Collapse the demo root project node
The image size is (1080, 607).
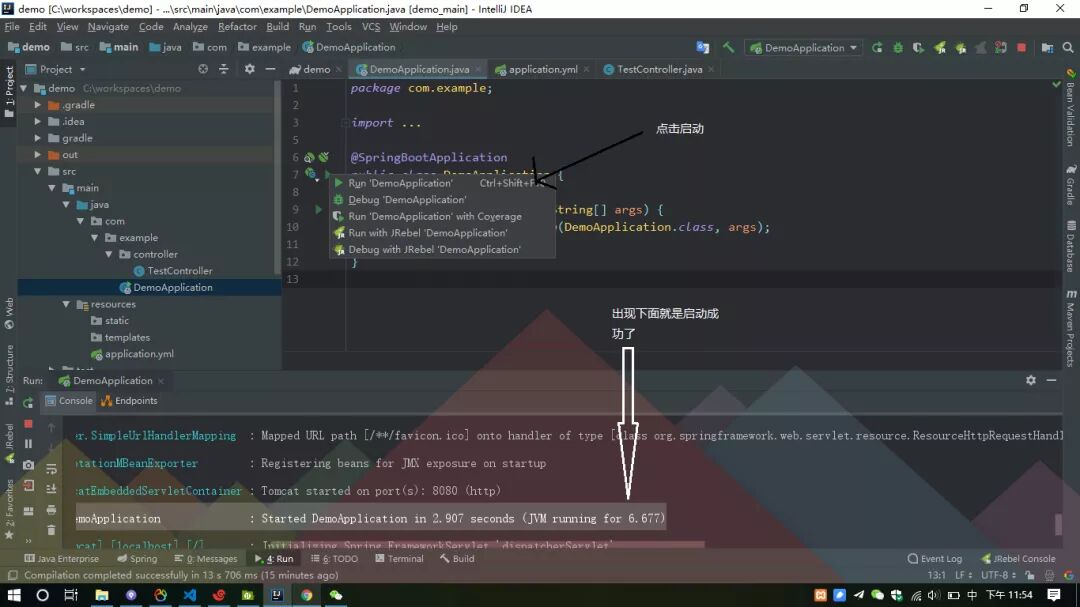(24, 88)
